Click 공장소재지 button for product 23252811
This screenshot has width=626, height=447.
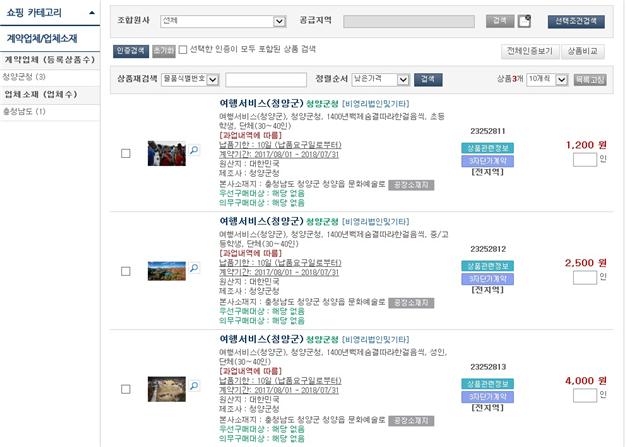point(411,185)
